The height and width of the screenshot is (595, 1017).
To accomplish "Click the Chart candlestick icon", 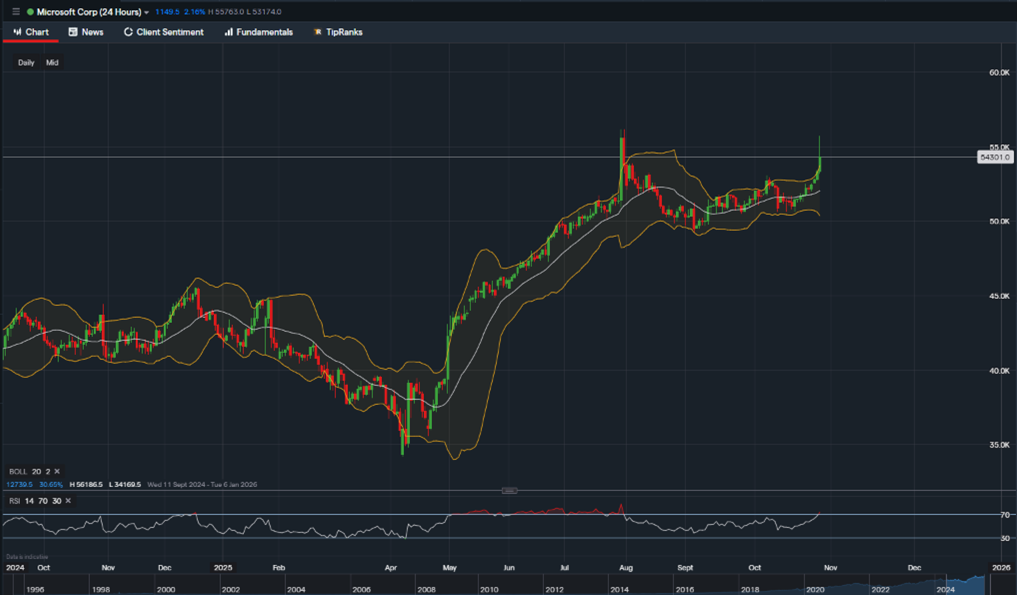I will click(x=15, y=31).
